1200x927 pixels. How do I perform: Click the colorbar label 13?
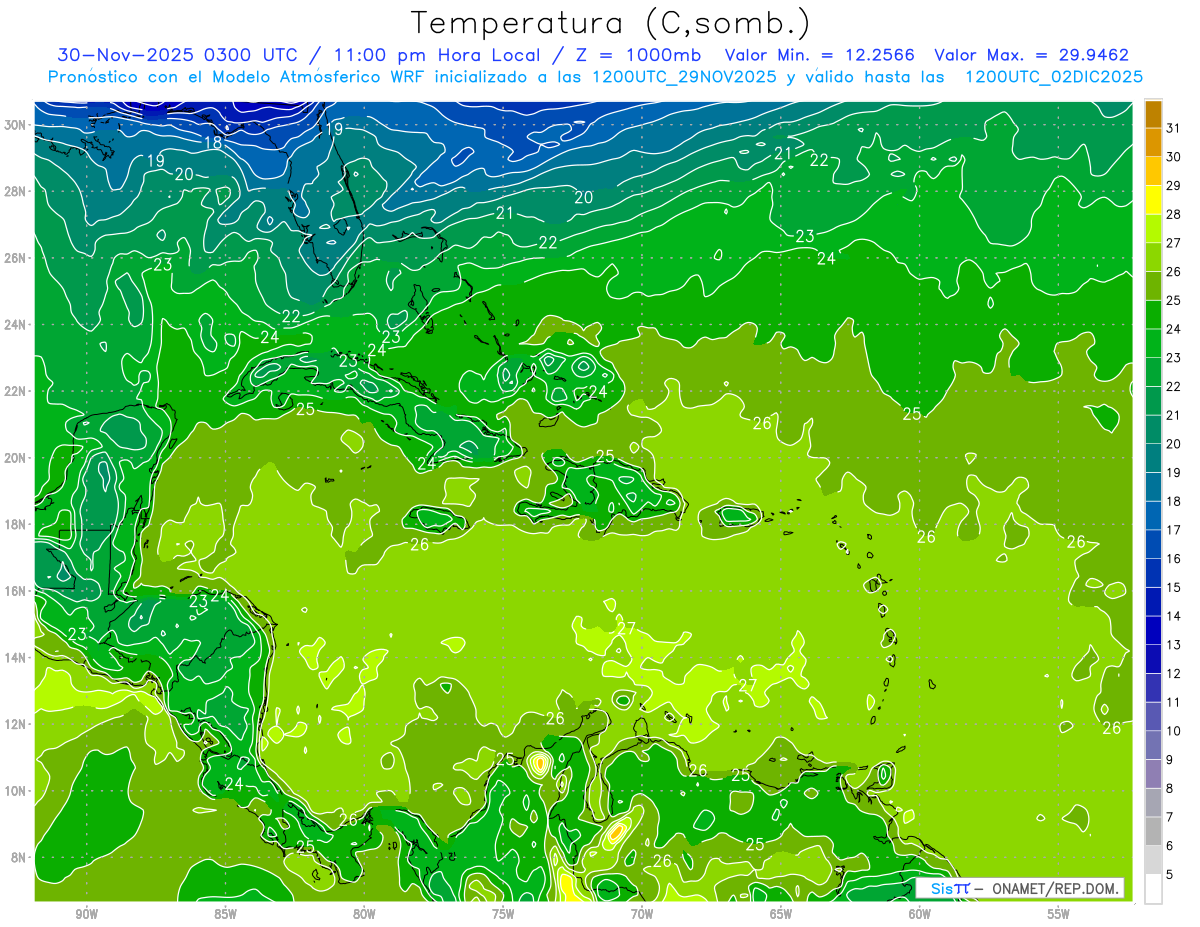tap(1174, 645)
